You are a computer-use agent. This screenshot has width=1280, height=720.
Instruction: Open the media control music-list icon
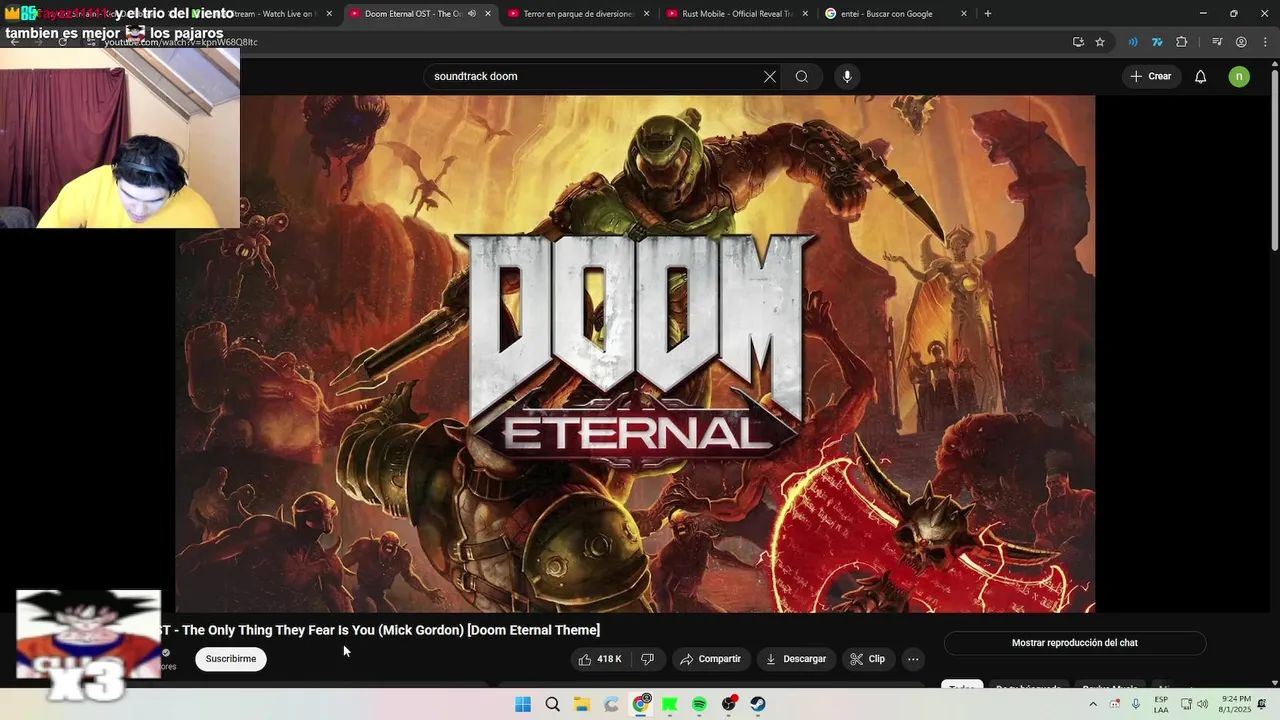[x=1217, y=42]
